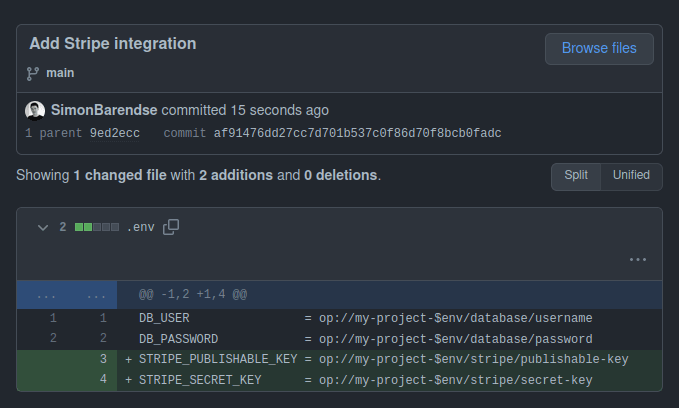Click the diffstat green squares indicator

[x=97, y=227]
